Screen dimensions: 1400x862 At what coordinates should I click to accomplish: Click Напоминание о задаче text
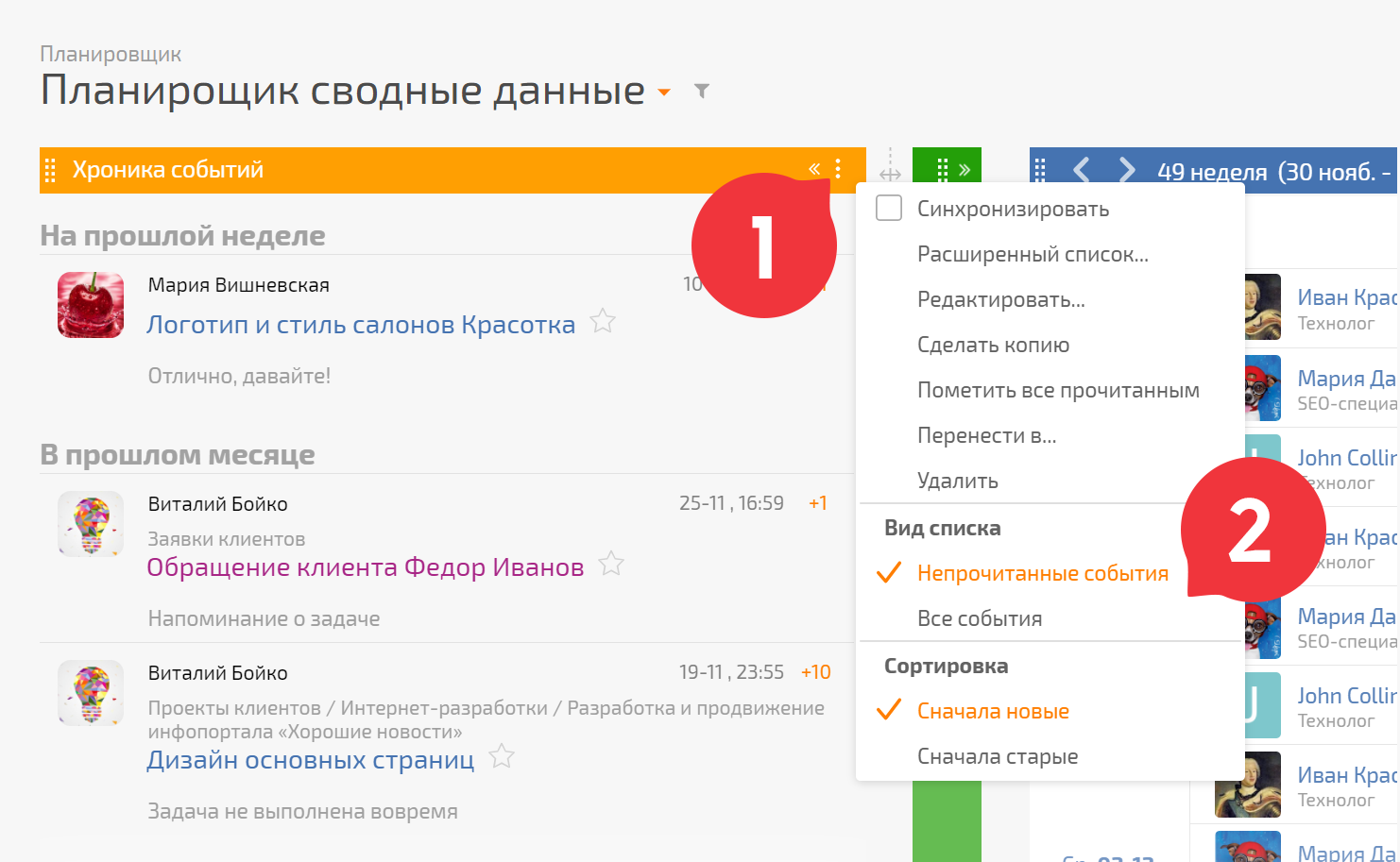pos(264,618)
